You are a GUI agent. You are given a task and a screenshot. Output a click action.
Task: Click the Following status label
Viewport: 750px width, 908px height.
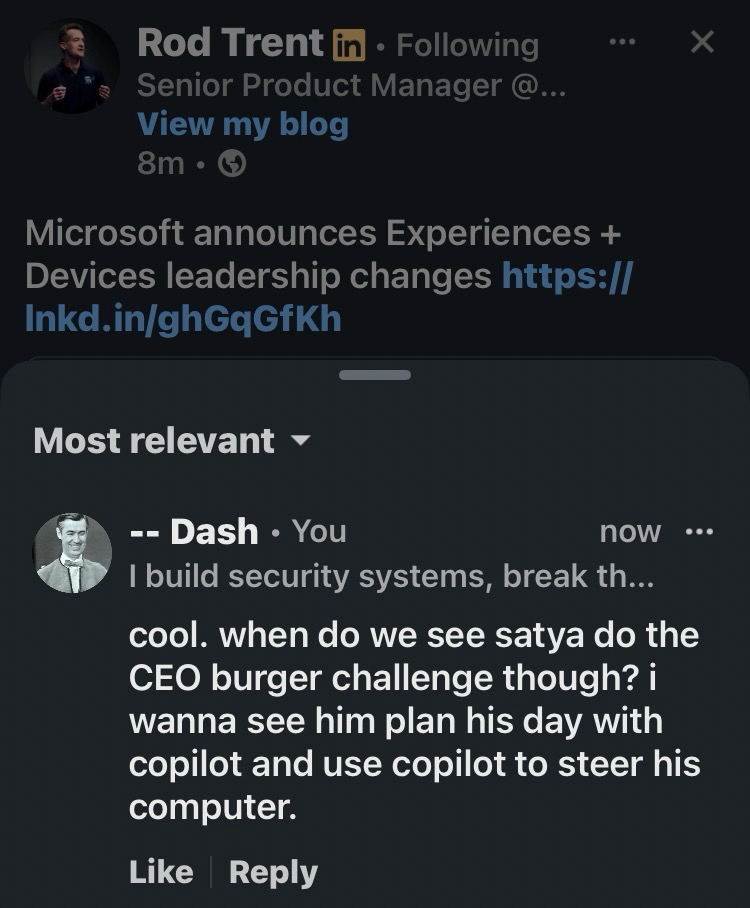tap(467, 45)
